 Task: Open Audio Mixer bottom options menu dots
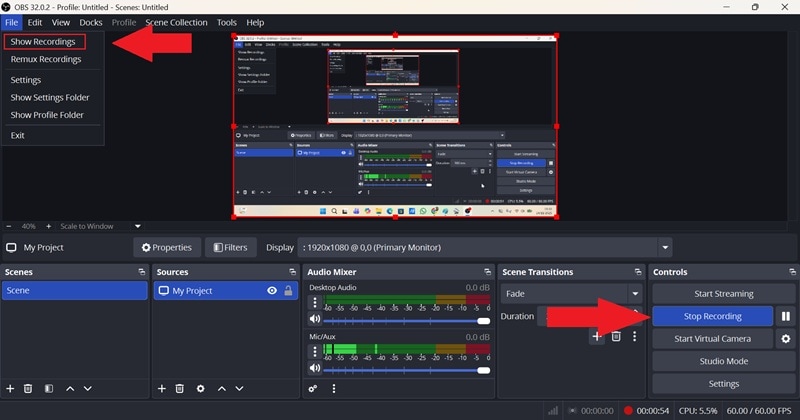click(334, 388)
